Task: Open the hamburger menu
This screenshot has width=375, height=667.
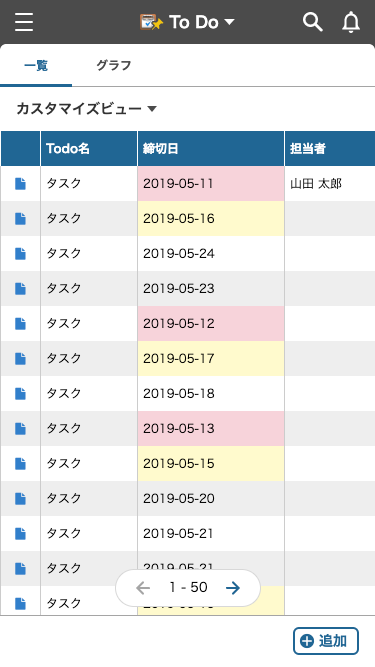Action: (x=24, y=22)
